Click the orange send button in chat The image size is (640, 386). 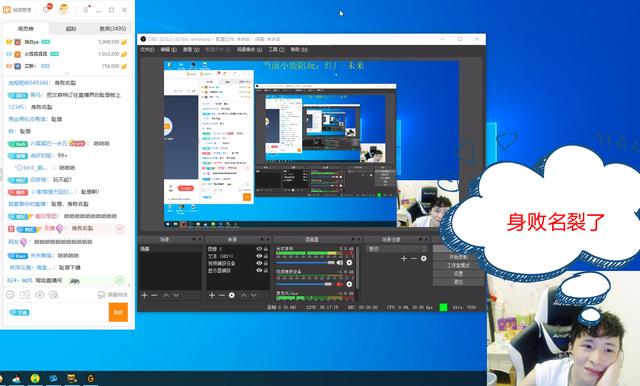(x=118, y=312)
